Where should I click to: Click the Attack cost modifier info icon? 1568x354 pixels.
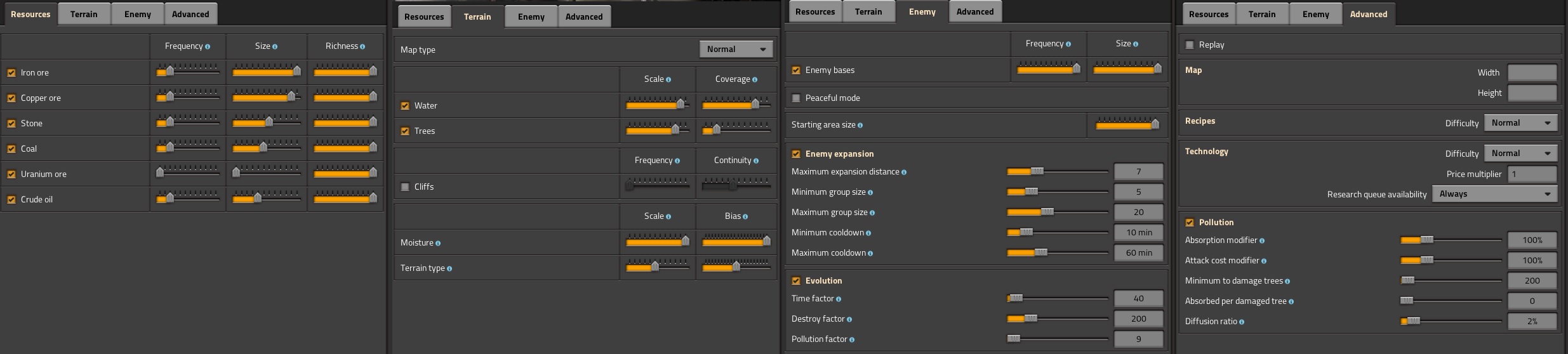pos(1264,261)
